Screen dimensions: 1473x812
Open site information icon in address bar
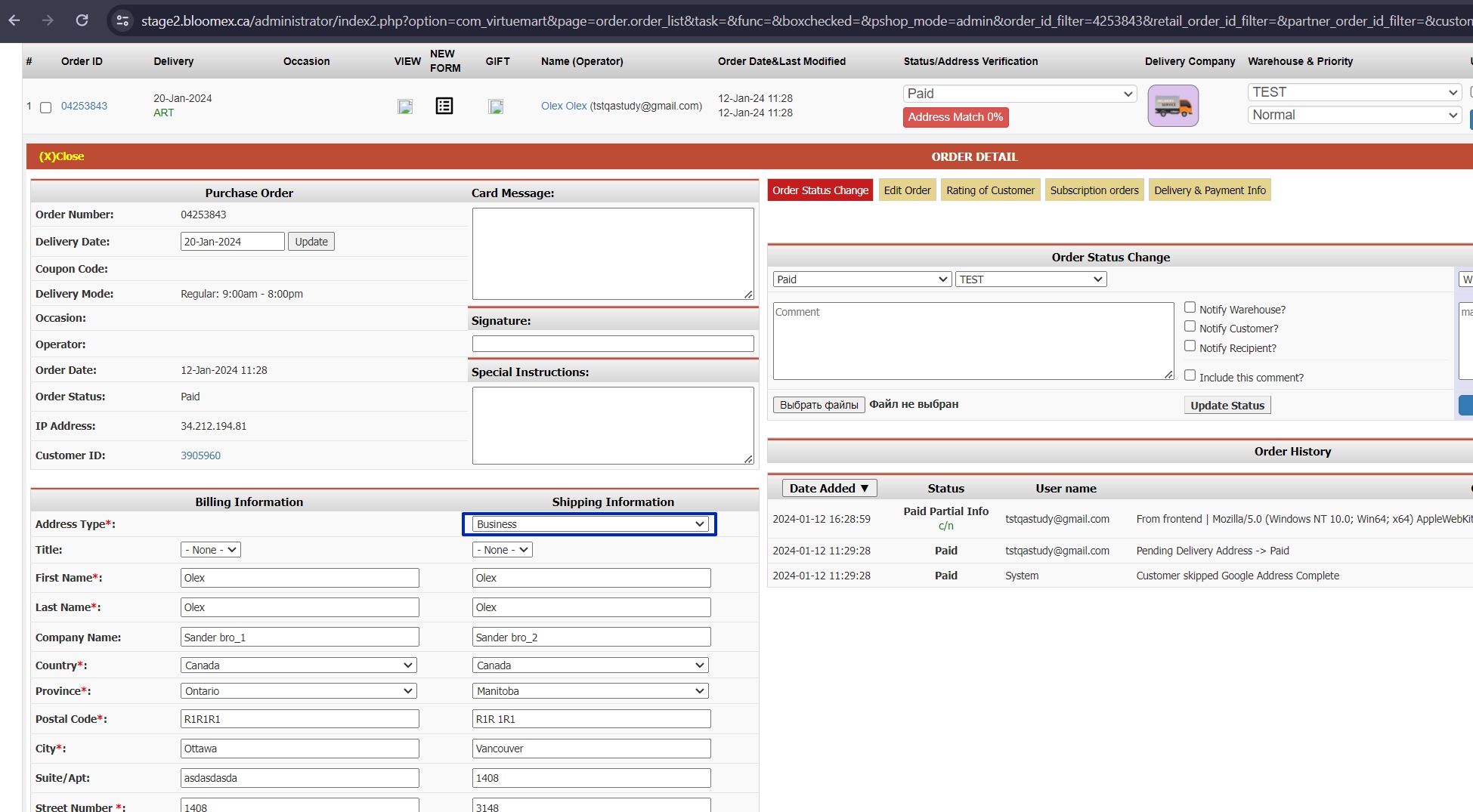(122, 20)
